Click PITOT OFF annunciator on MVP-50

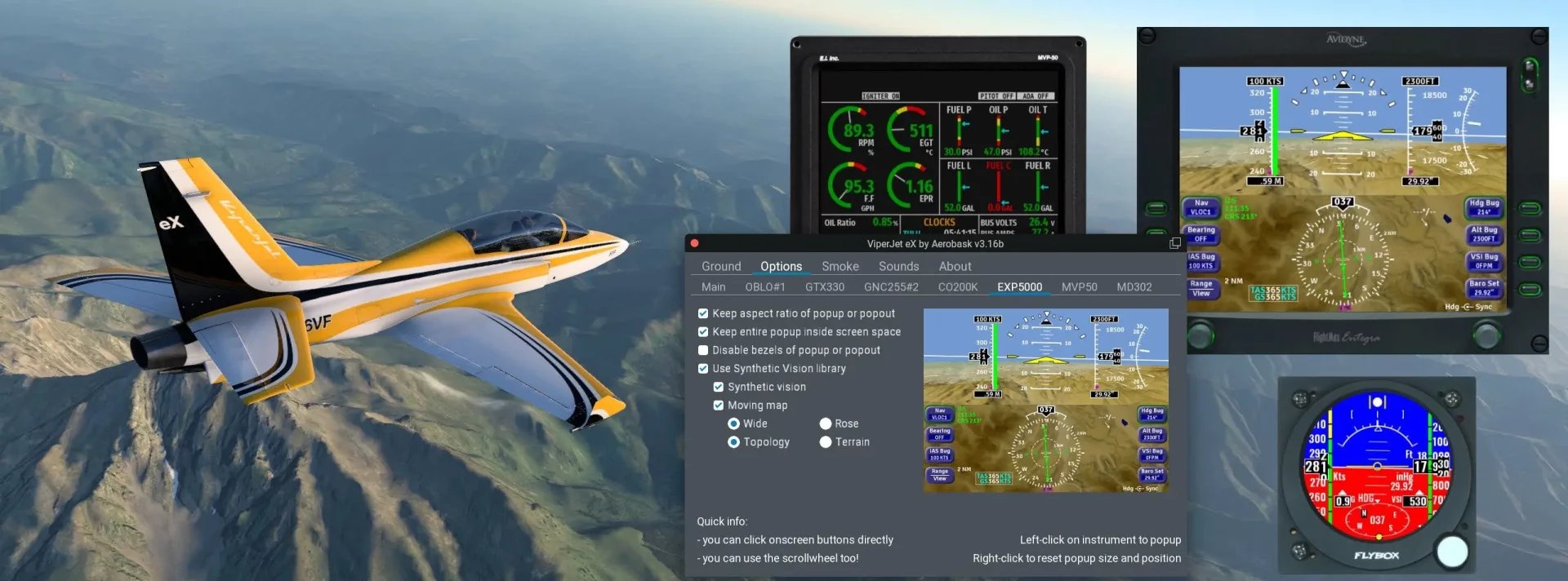coord(996,96)
